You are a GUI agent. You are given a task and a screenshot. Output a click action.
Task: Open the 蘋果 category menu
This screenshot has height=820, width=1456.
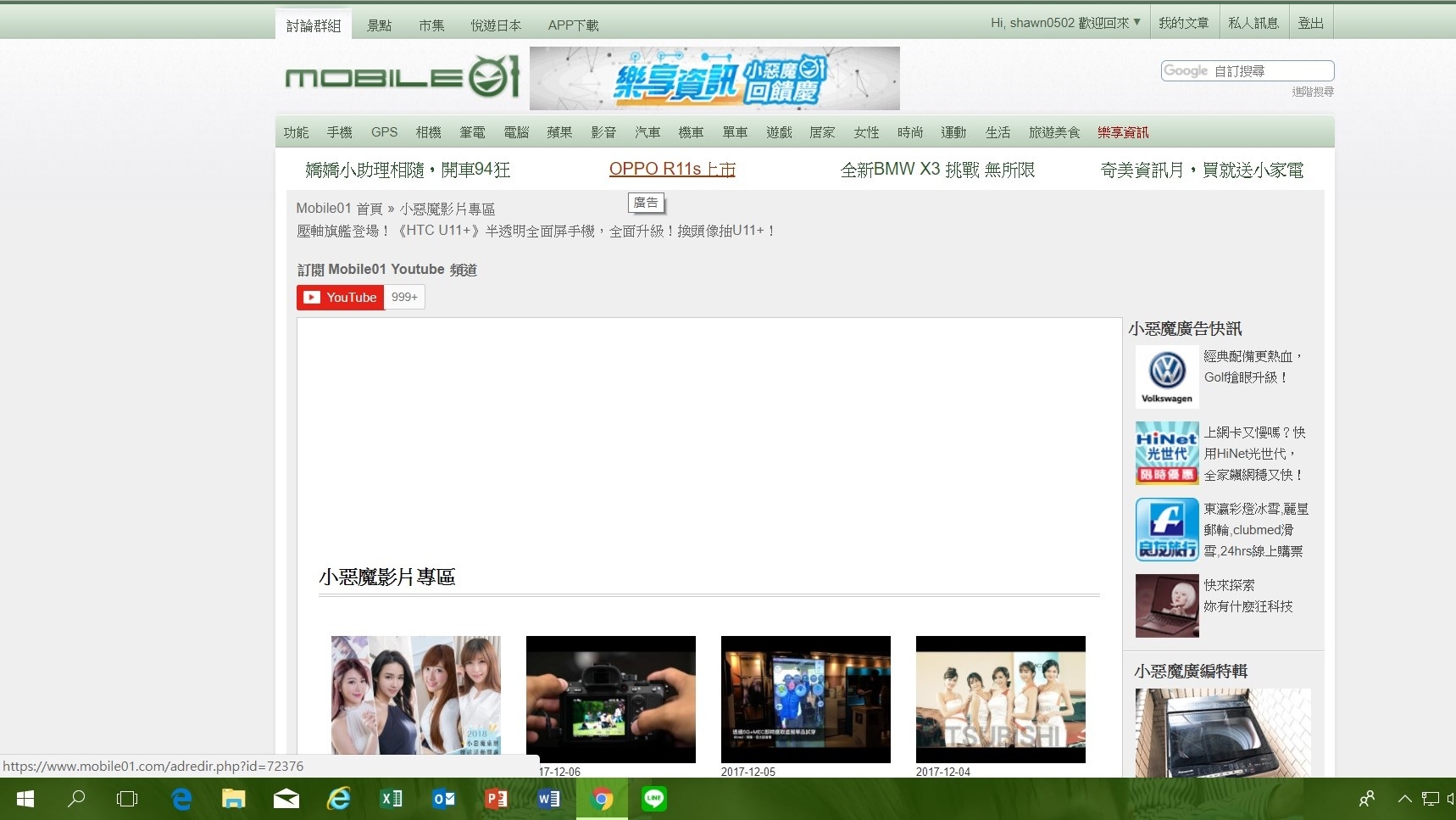tap(560, 132)
